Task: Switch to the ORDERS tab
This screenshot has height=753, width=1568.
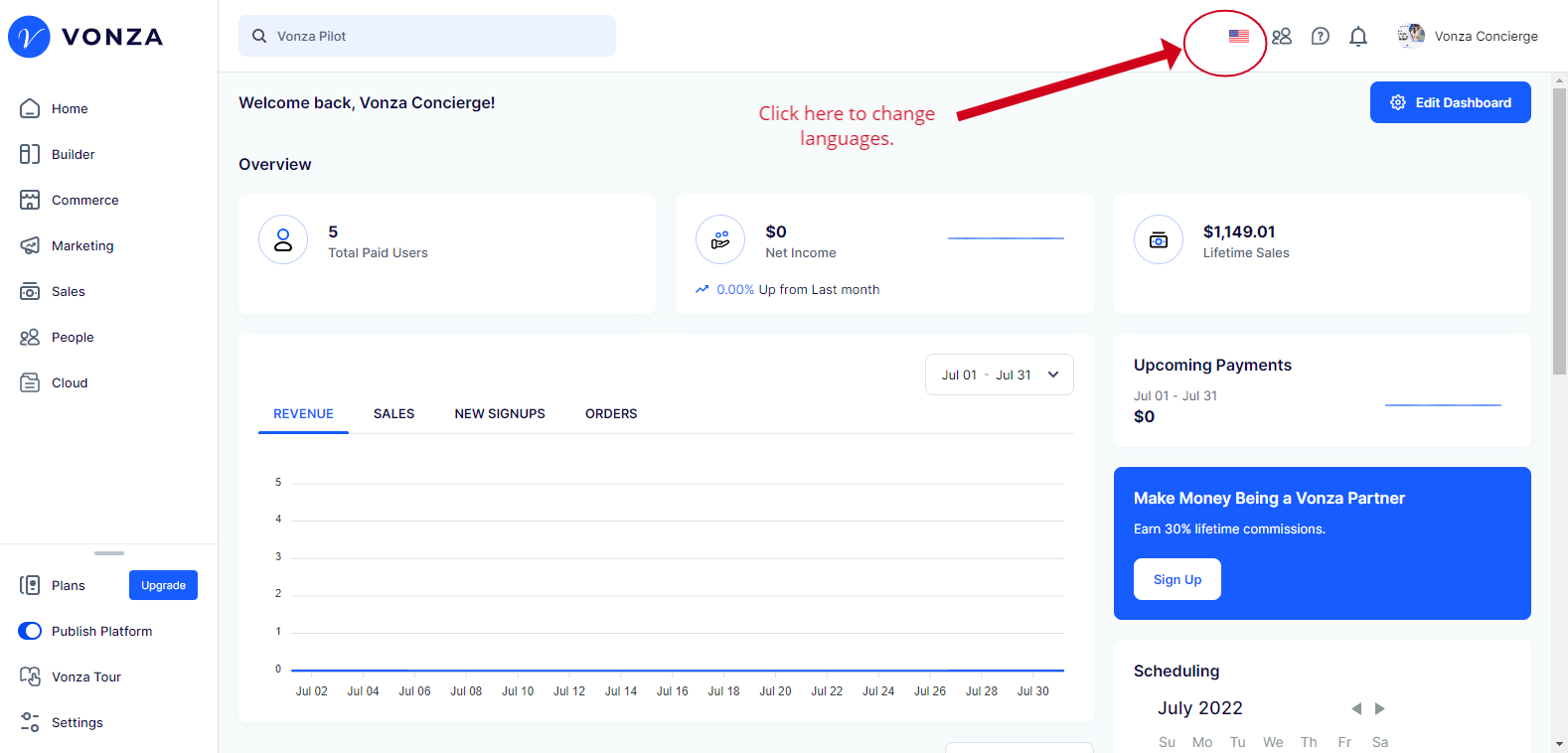Action: [x=611, y=413]
